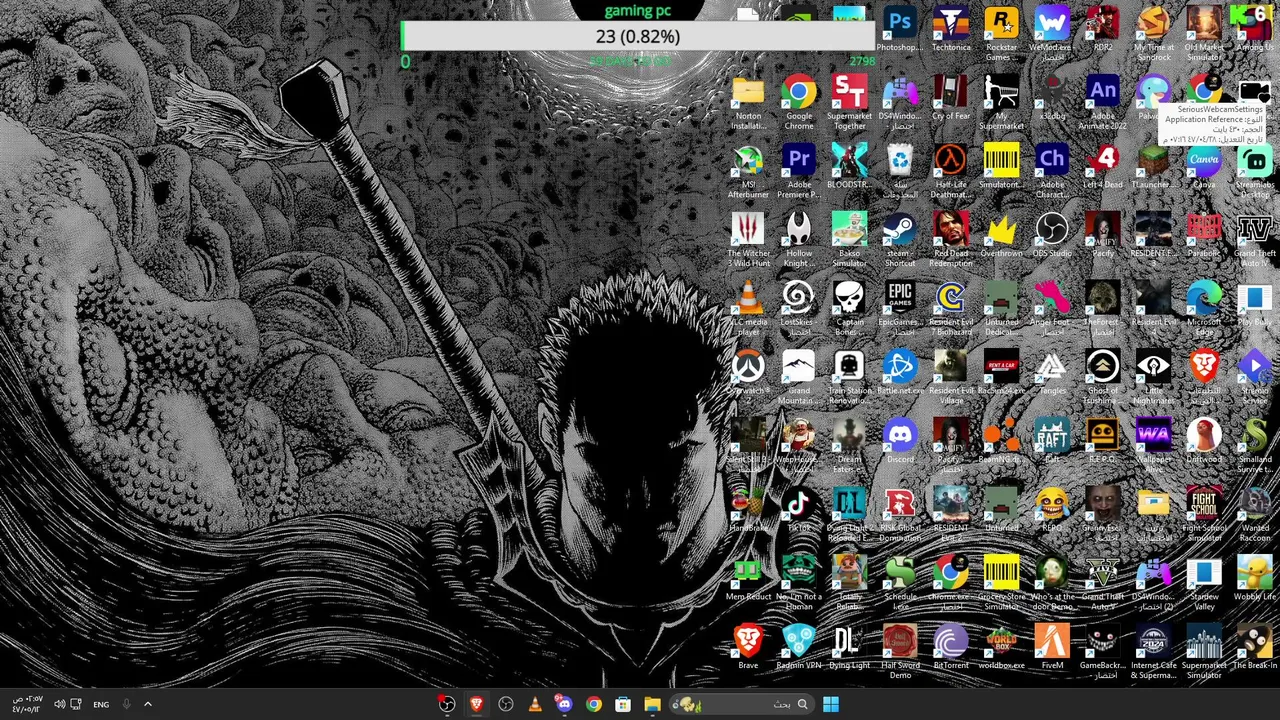The image size is (1280, 720).
Task: Launch Left 4 Dead from the desktop
Action: click(1103, 168)
